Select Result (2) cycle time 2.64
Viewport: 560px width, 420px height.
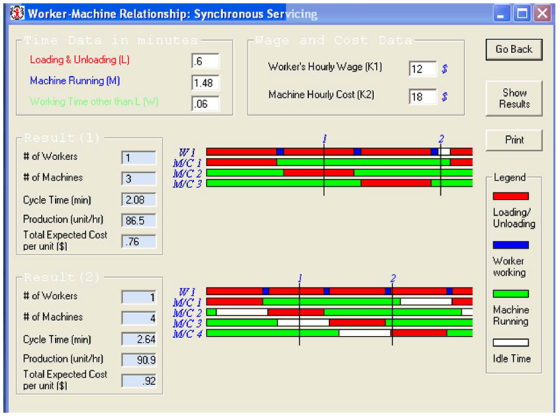click(x=139, y=339)
